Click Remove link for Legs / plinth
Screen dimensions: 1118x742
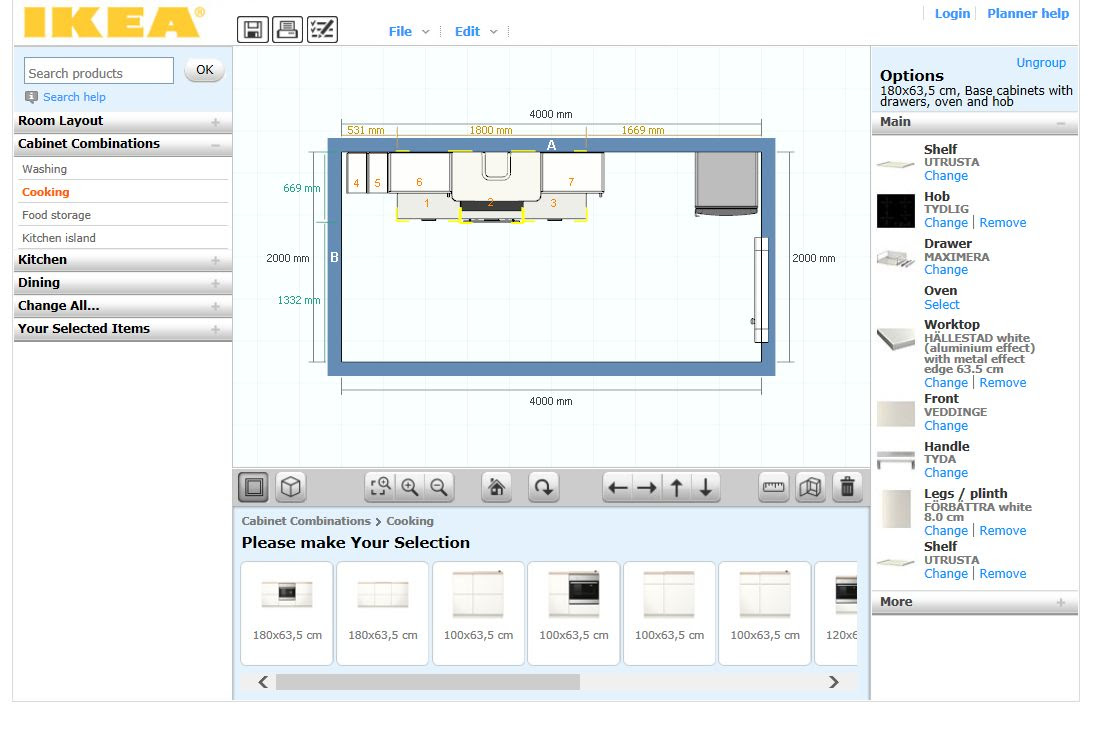(1002, 530)
